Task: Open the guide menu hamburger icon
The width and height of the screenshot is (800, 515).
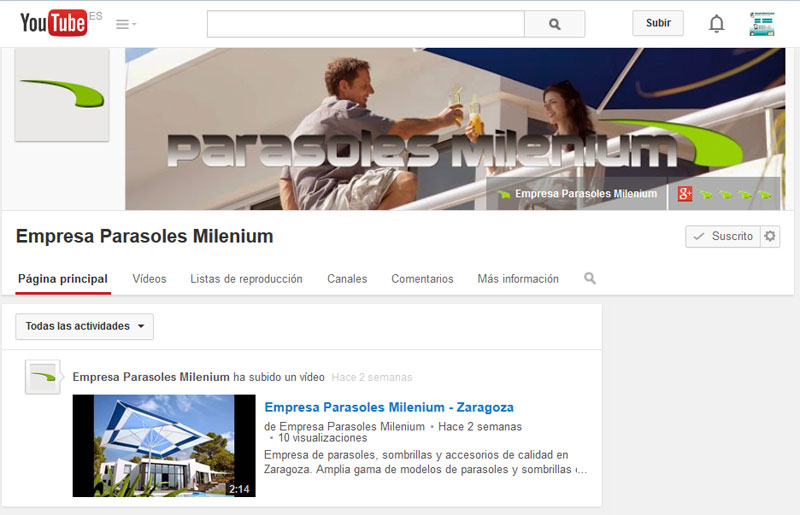Action: click(x=125, y=24)
